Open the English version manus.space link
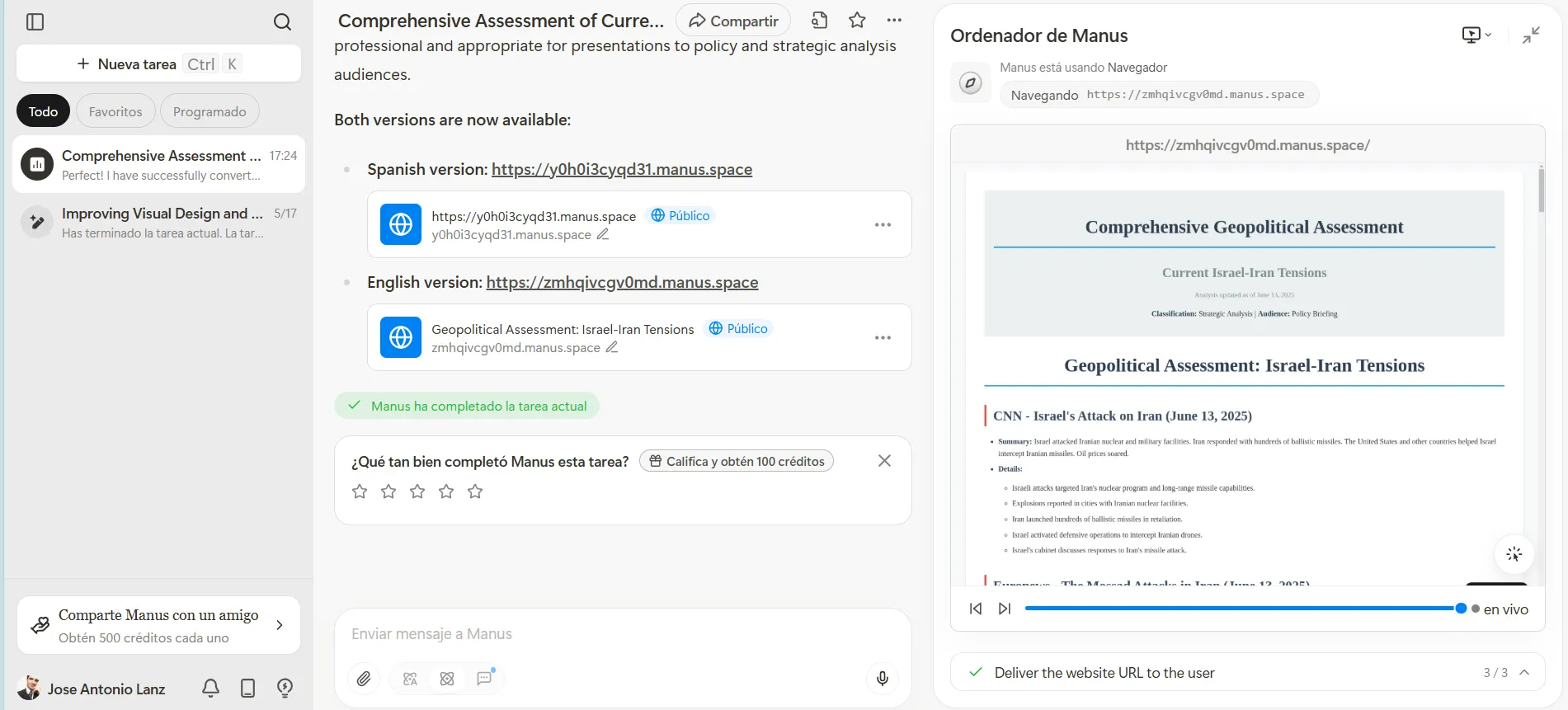This screenshot has width=1568, height=710. 622,282
